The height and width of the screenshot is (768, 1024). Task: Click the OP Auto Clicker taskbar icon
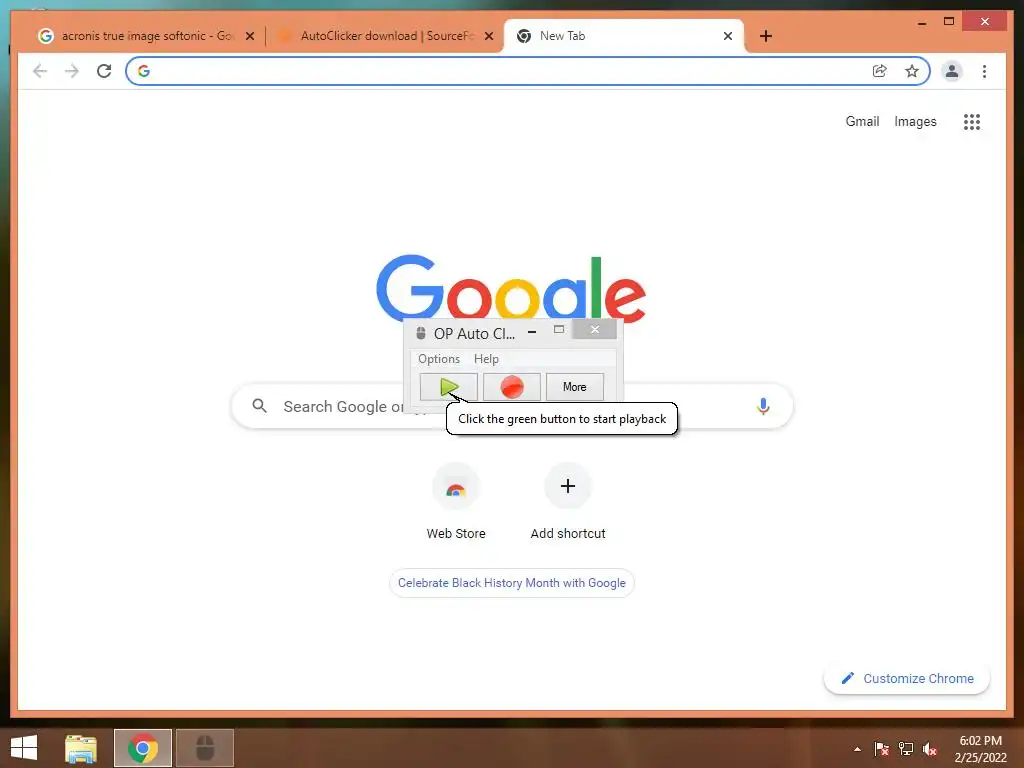pos(205,748)
